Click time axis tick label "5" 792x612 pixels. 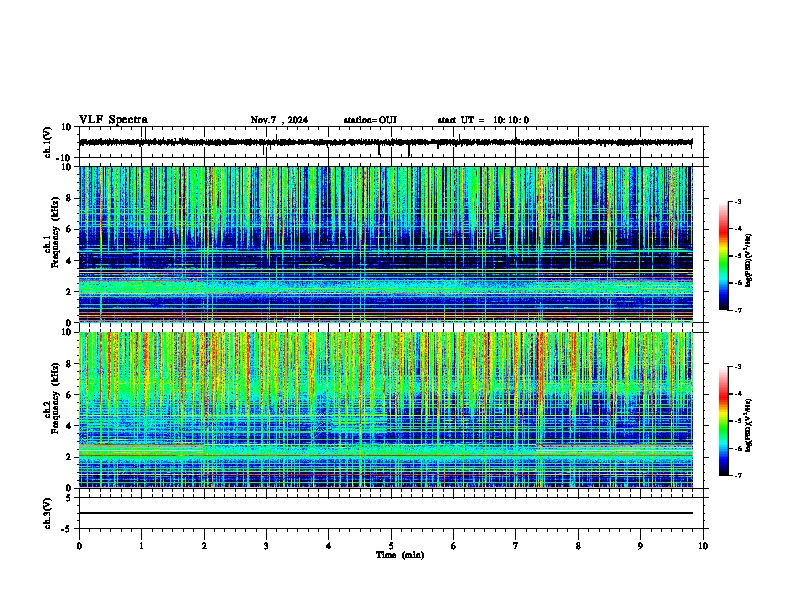391,546
